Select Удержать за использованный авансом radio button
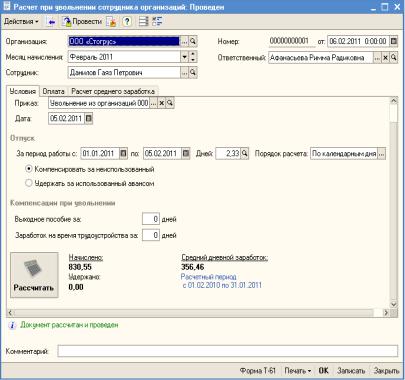This screenshot has width=405, height=380. tap(29, 183)
